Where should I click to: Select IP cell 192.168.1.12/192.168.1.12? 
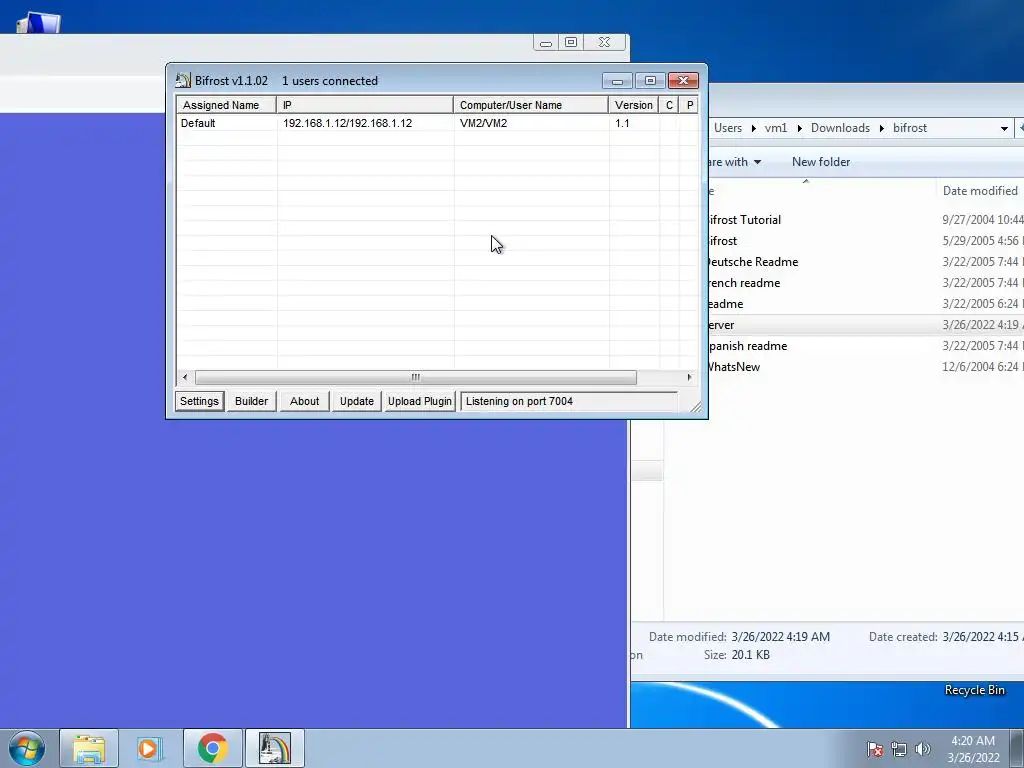[x=347, y=123]
